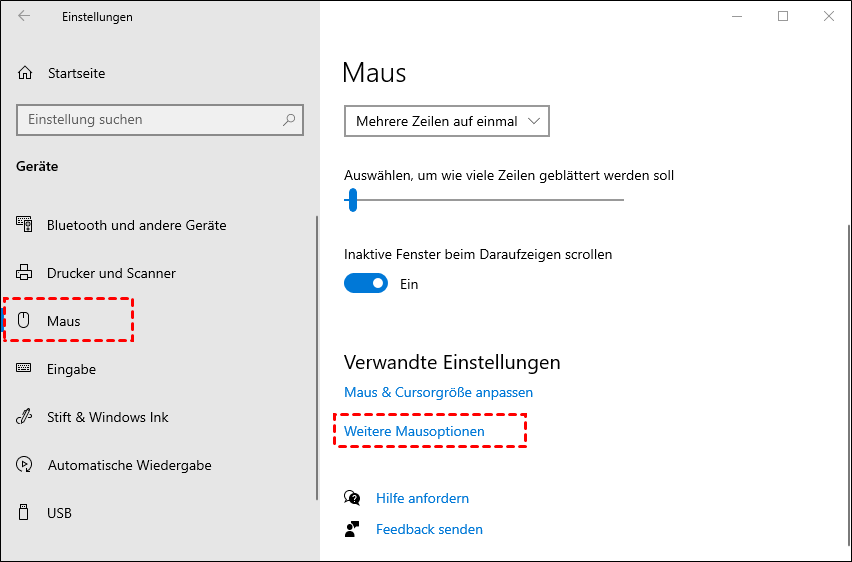Click the Einstellung suchen search field

point(150,120)
